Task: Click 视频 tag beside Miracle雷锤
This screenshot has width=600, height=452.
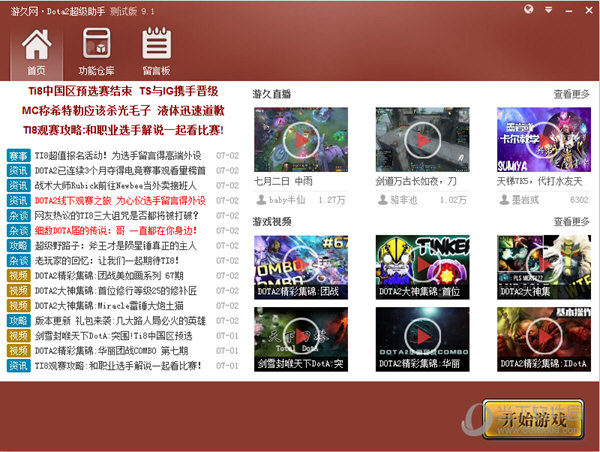Action: coord(18,306)
